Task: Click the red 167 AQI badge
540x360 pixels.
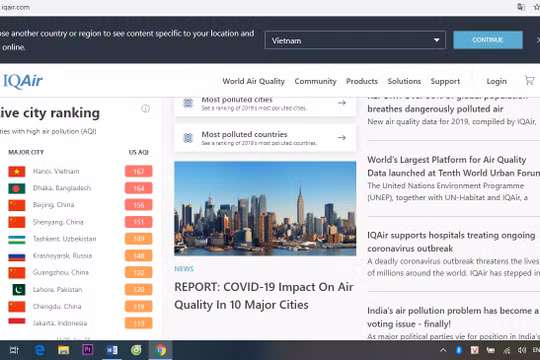Action: point(138,172)
